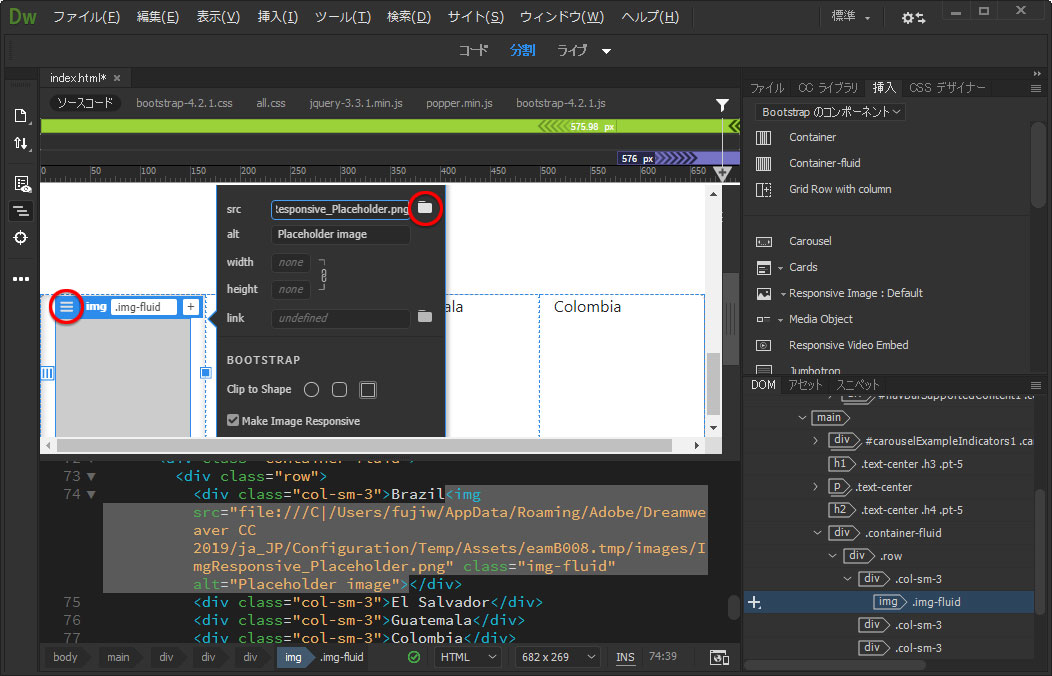The image size is (1052, 676).
Task: Click the Code view button
Action: 473,50
